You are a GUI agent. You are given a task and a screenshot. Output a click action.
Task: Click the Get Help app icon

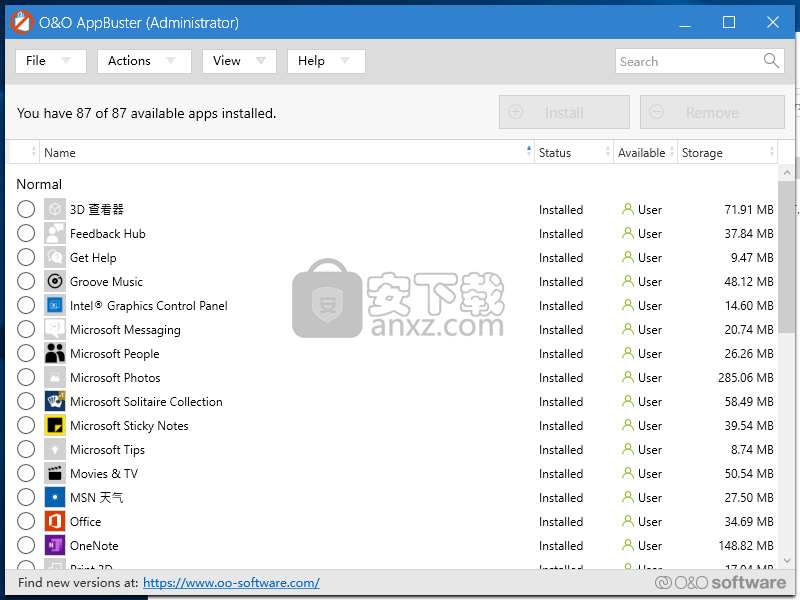[55, 257]
